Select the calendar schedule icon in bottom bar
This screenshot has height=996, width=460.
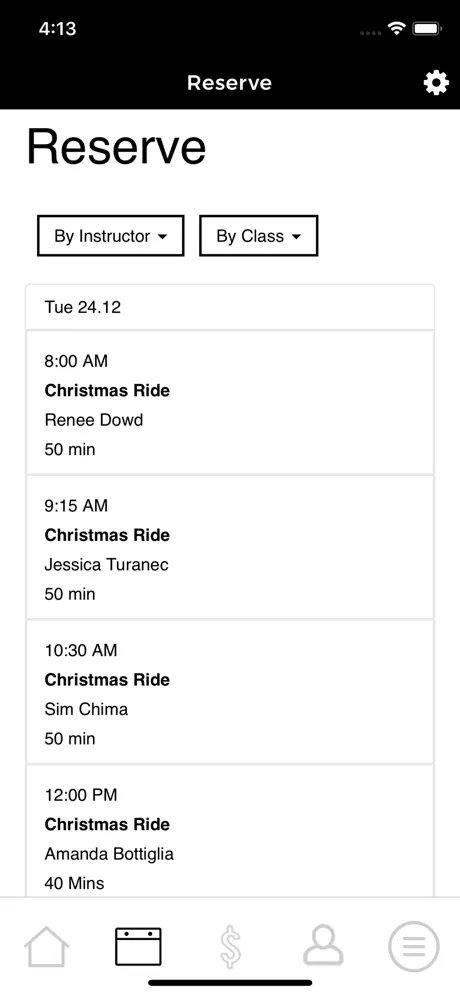pyautogui.click(x=138, y=946)
